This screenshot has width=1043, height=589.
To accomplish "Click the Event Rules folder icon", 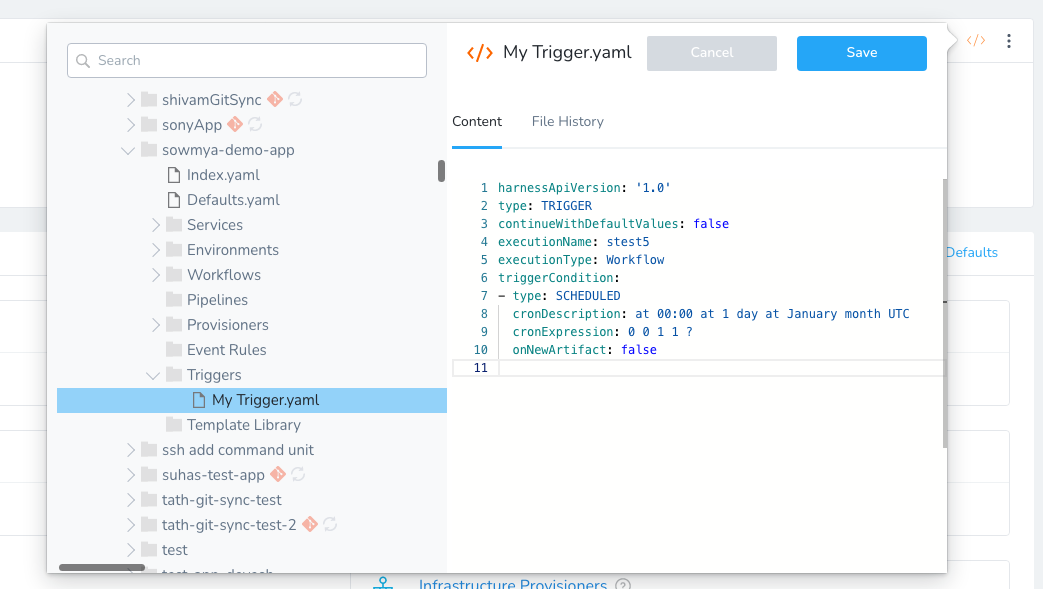I will point(174,349).
